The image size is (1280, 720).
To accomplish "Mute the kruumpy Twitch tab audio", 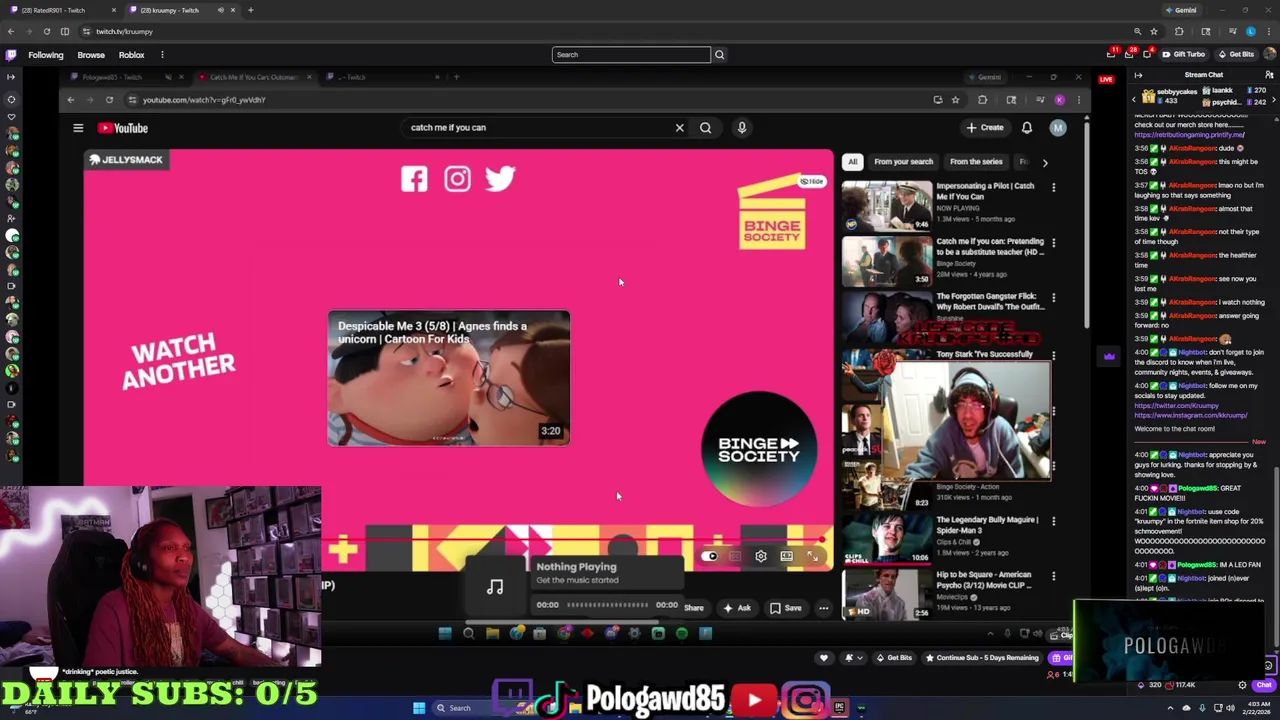I will point(220,10).
